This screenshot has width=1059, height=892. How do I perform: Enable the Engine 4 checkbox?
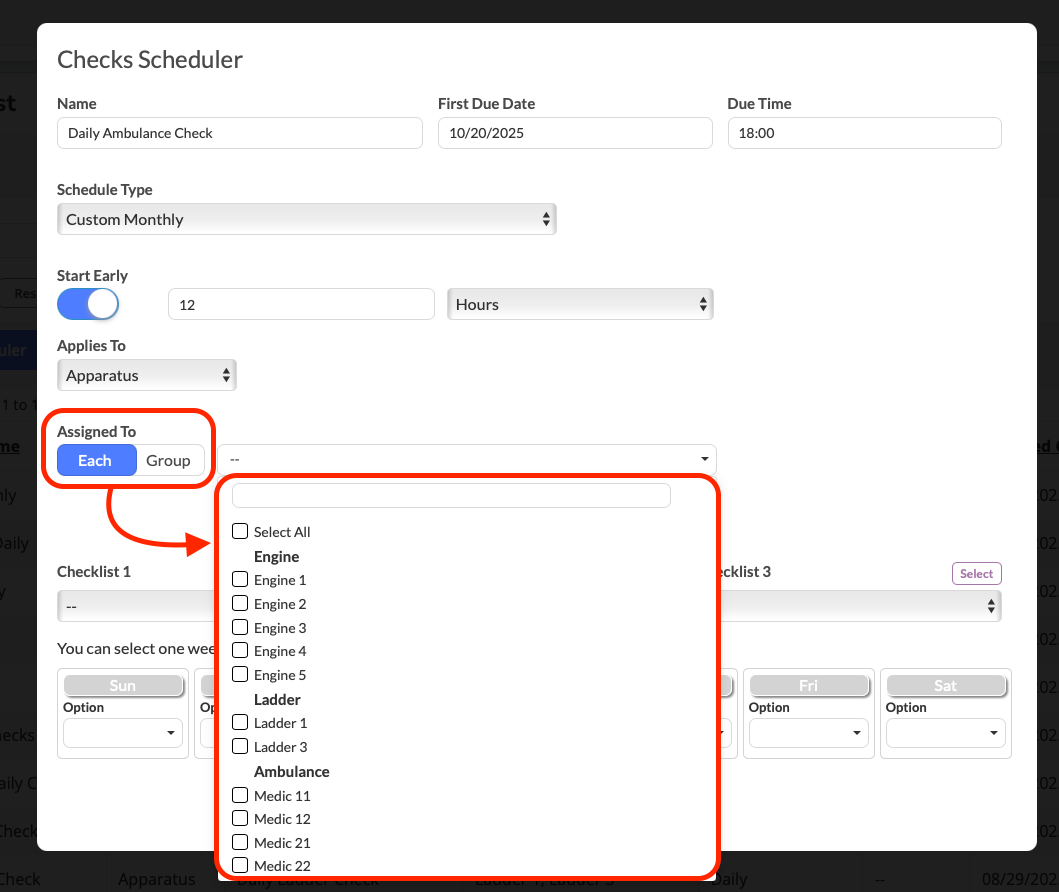coord(240,651)
